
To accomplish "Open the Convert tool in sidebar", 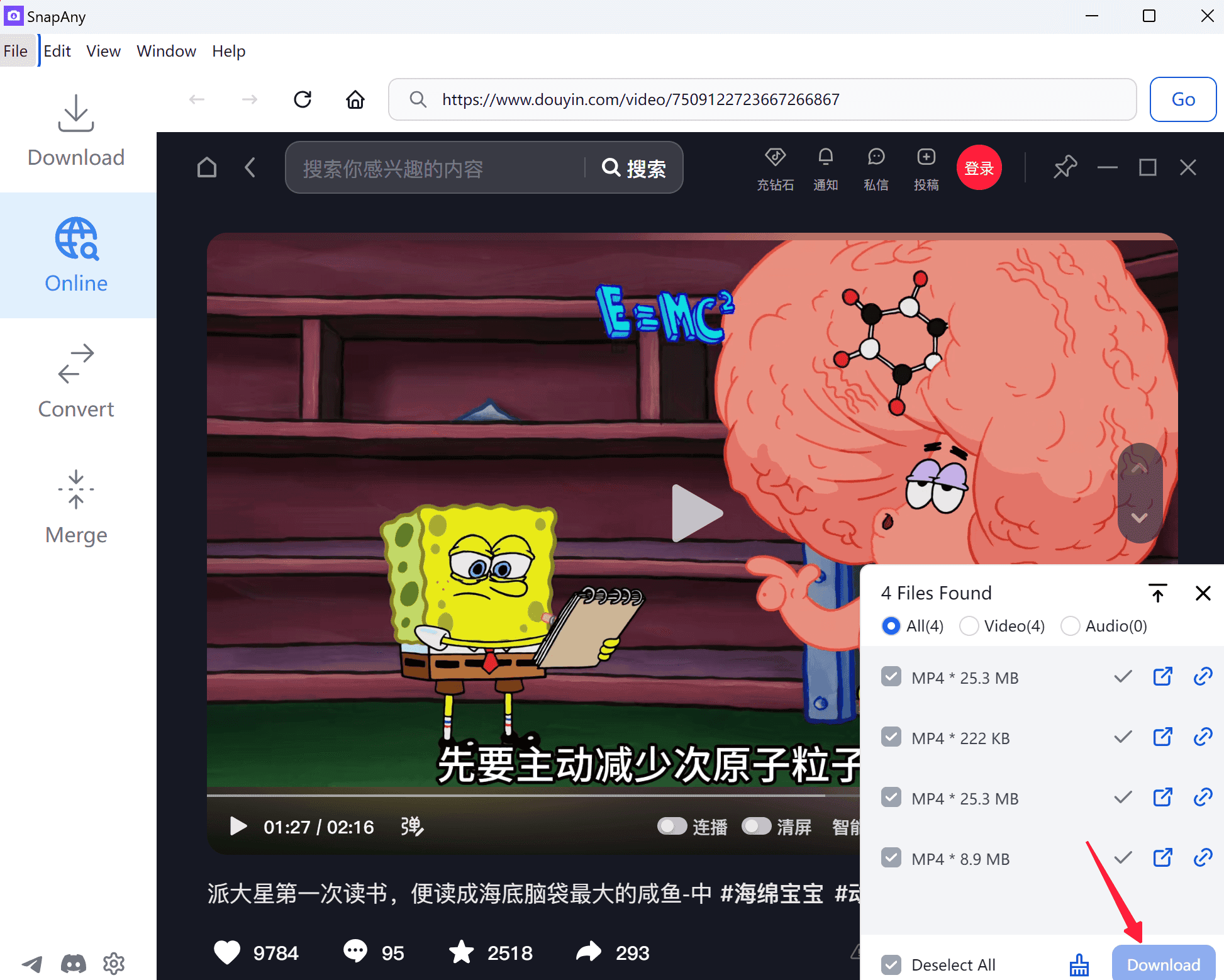I will coord(76,381).
